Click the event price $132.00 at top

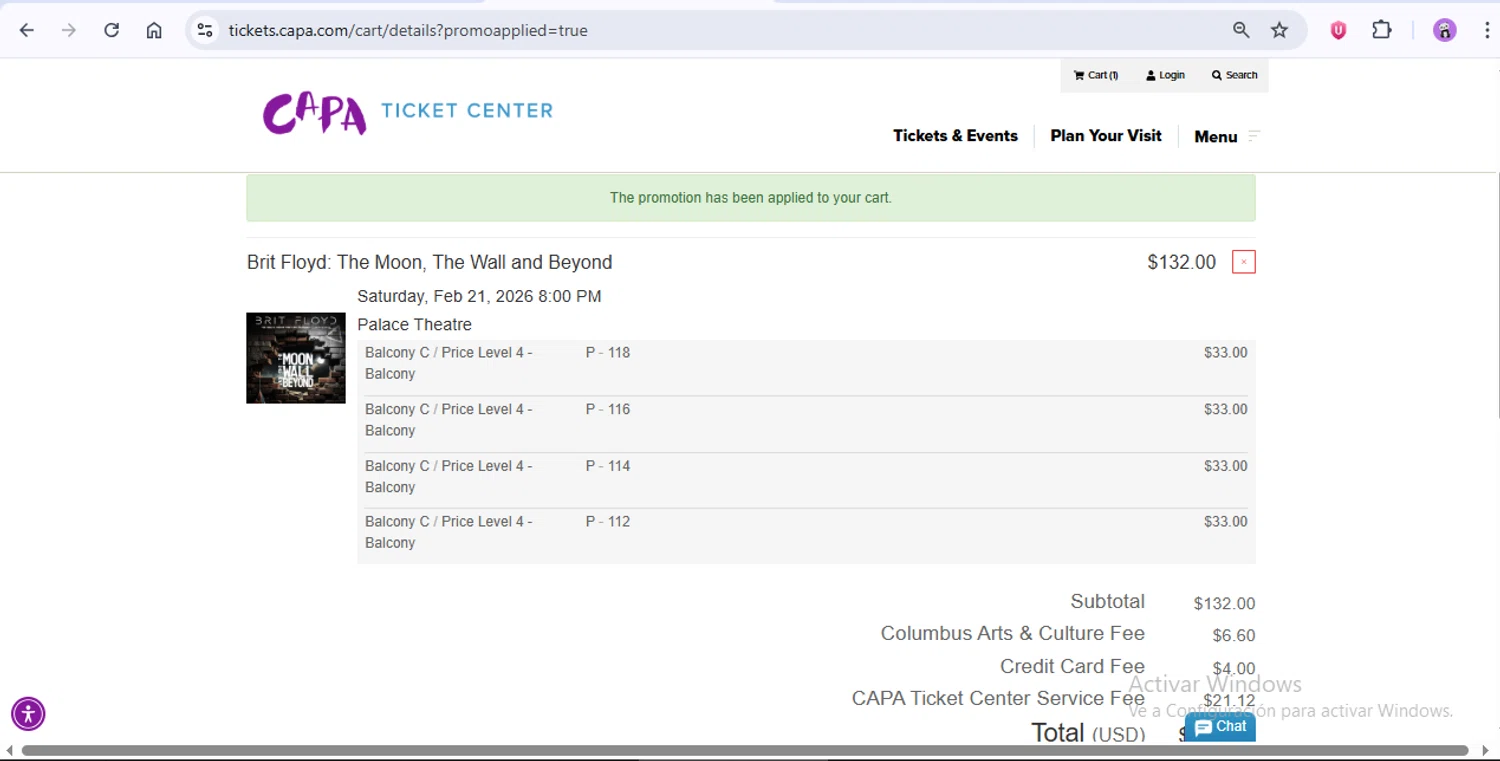(x=1181, y=262)
